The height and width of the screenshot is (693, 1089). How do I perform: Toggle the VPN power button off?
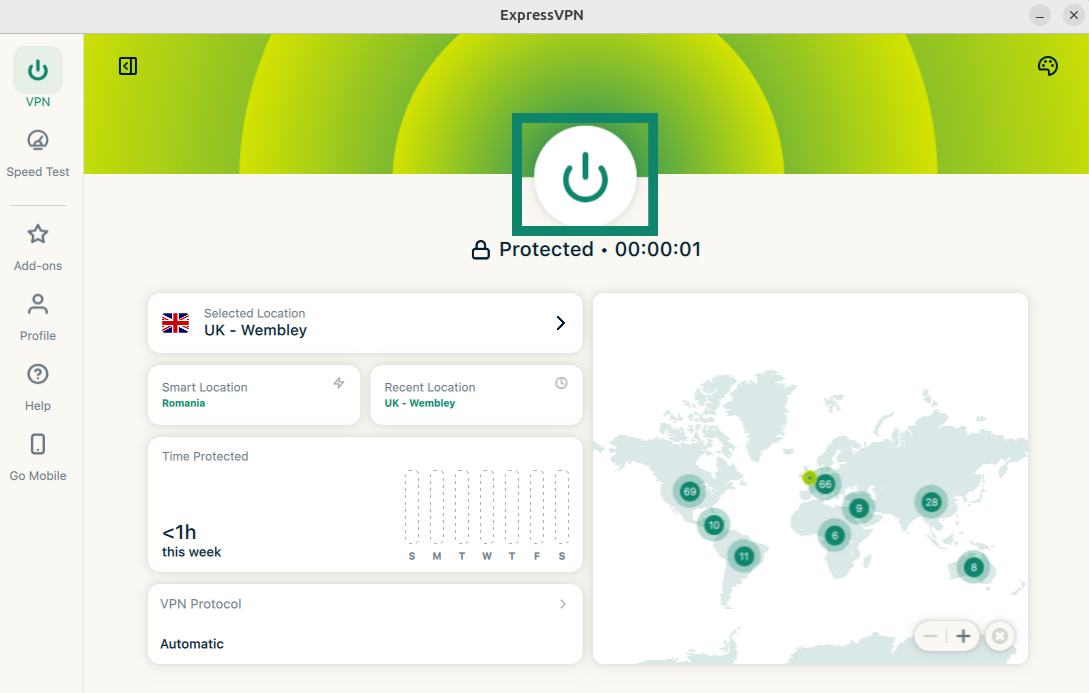point(585,177)
